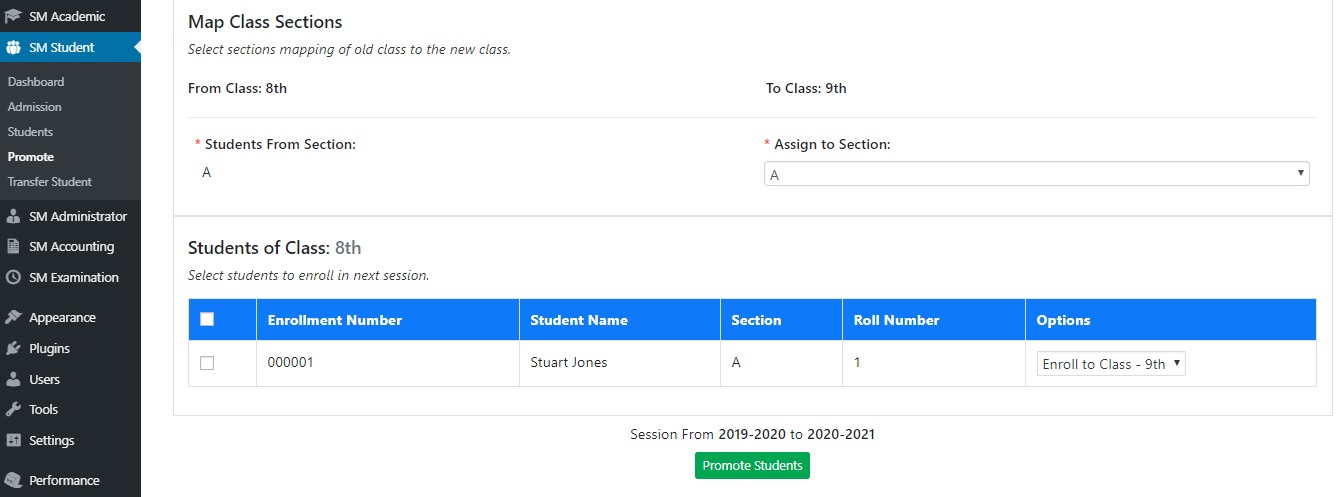Click the SM Administrator person icon
This screenshot has width=1341, height=497.
[x=13, y=216]
